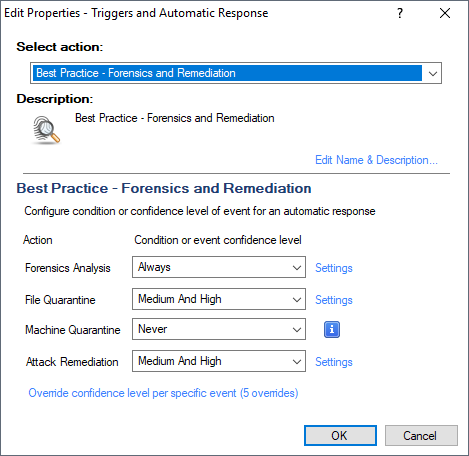Open the Attack Remediation confidence dropdown
The height and width of the screenshot is (456, 469).
[x=219, y=361]
